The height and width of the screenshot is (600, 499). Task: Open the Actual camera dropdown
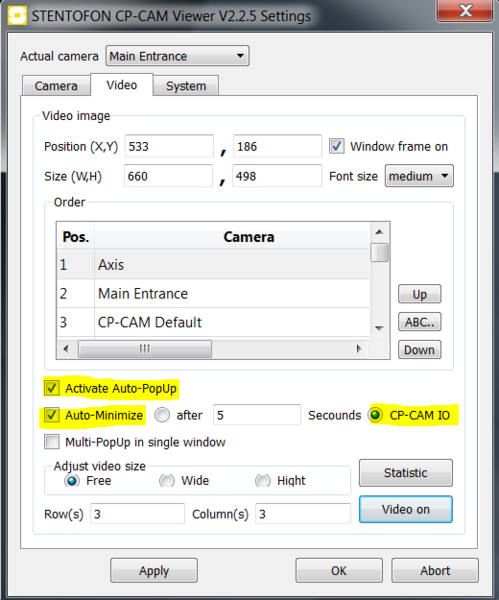tap(178, 56)
